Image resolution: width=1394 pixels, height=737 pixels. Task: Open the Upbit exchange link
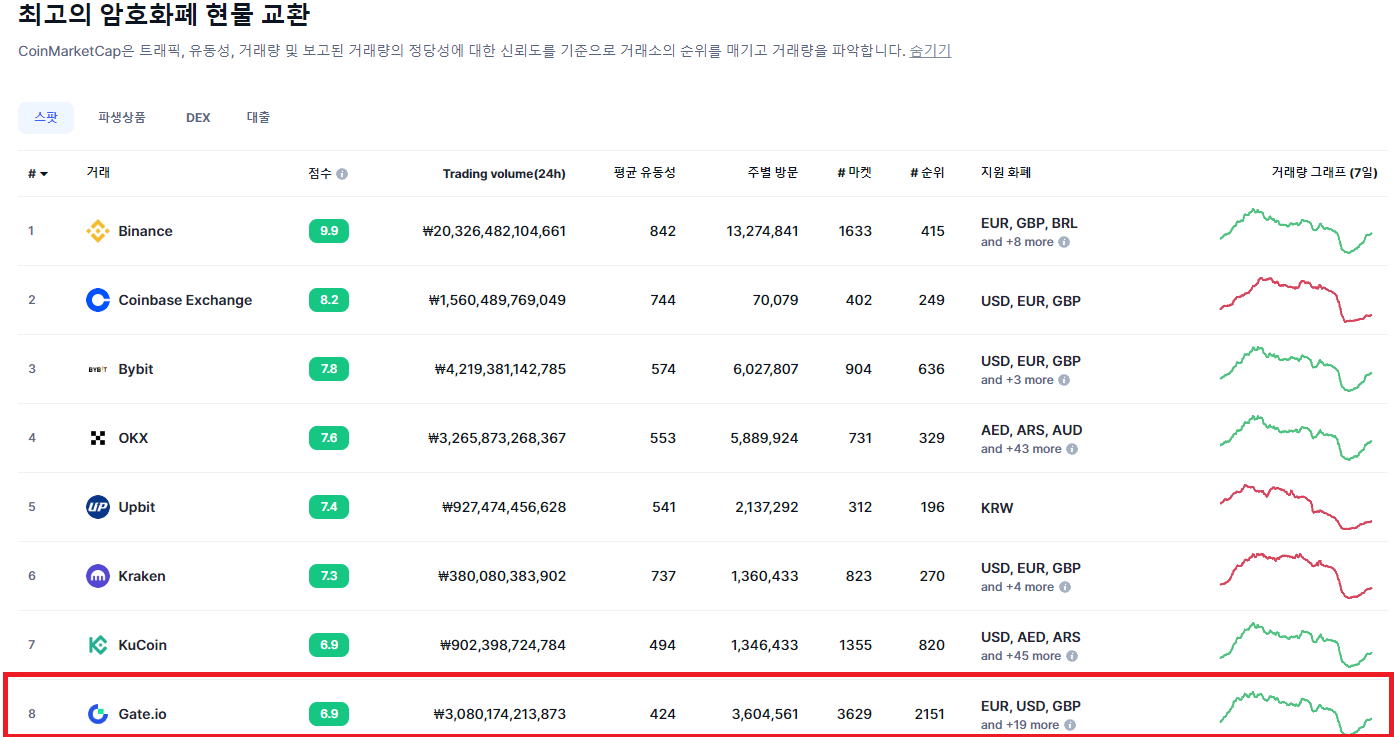[137, 507]
